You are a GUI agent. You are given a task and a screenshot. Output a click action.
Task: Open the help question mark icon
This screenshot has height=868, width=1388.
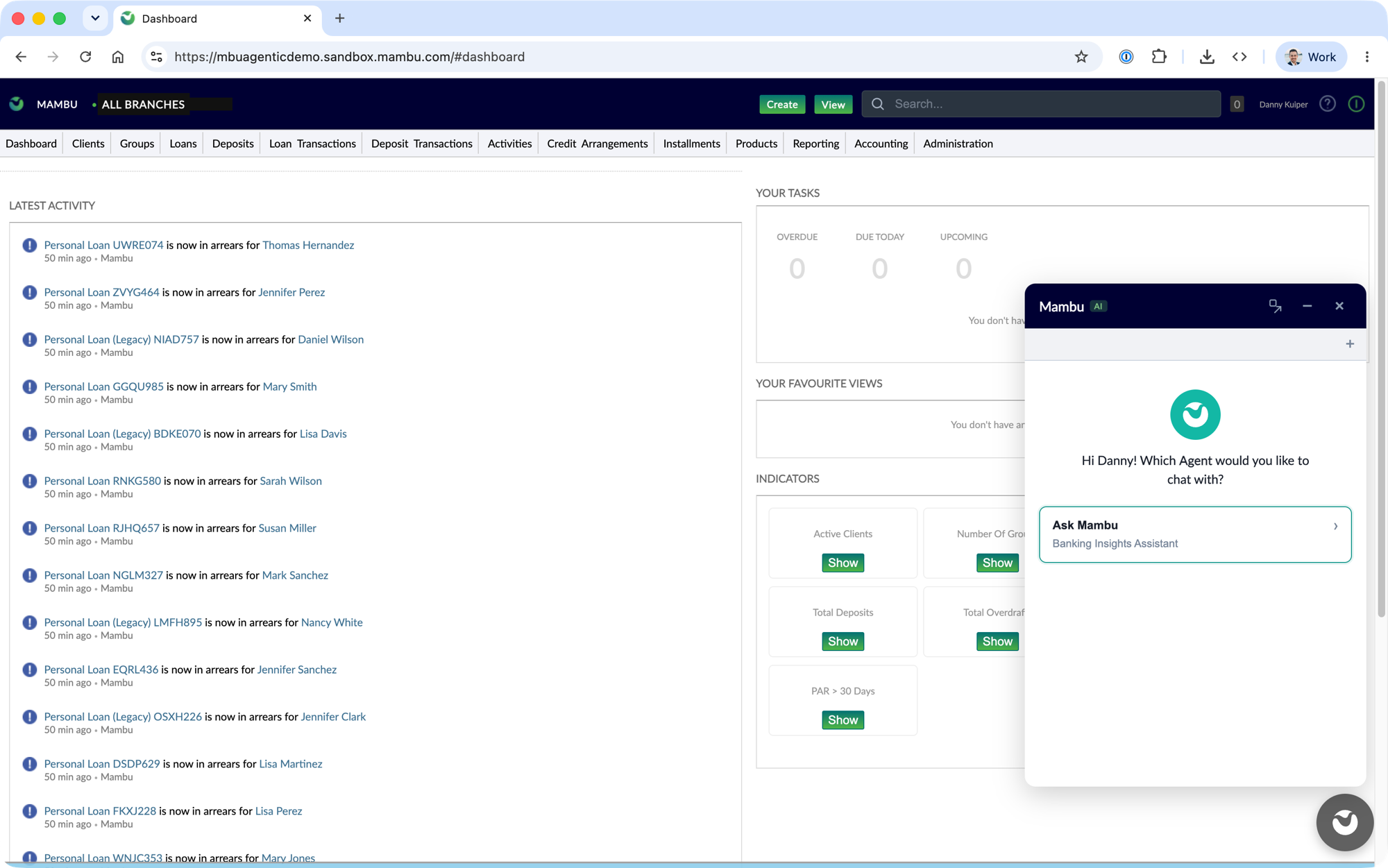1328,104
